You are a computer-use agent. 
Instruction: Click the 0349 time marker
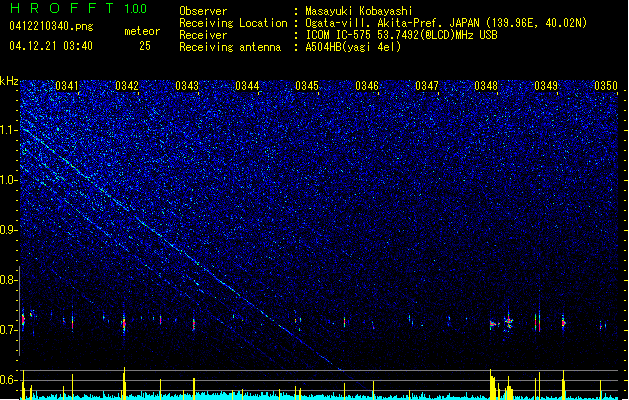pyautogui.click(x=546, y=86)
